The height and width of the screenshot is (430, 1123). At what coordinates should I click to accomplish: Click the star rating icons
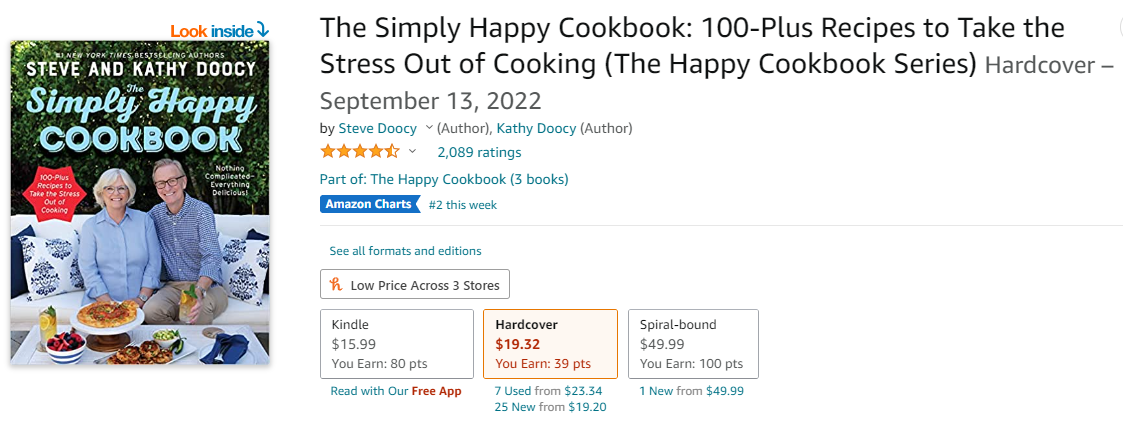(x=359, y=152)
